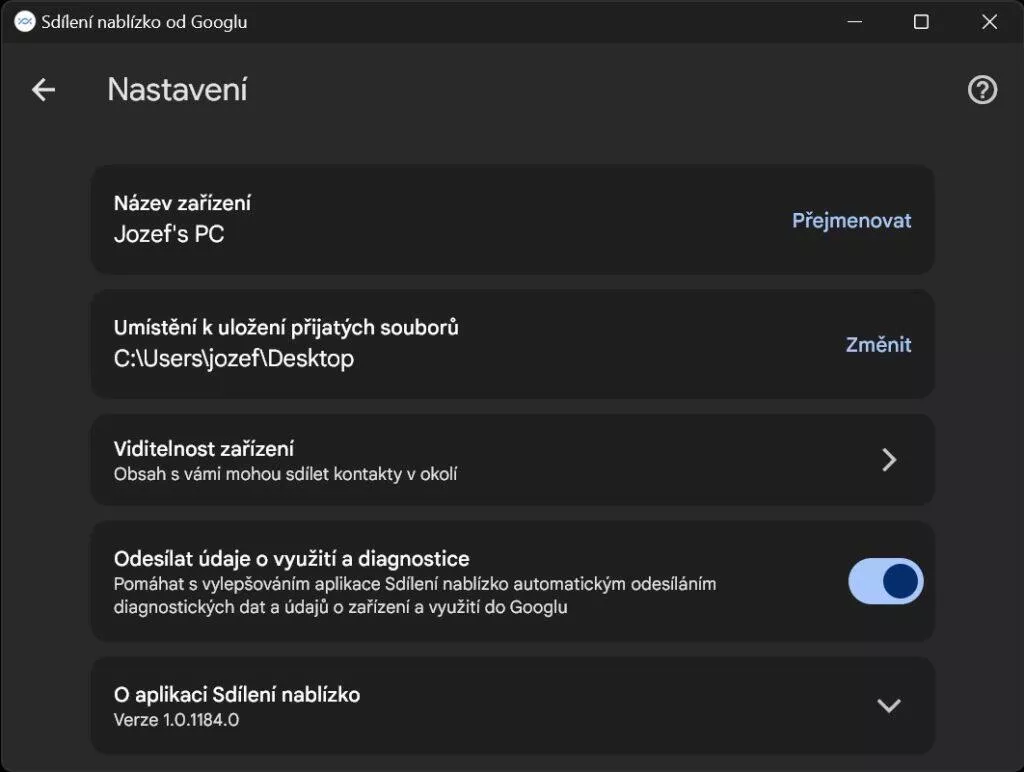
Task: Click 'Přejmenovat' to rename the device
Action: (851, 221)
